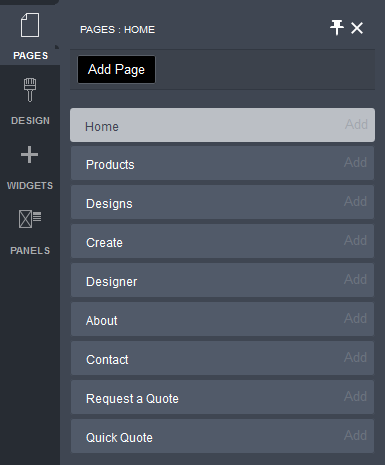Select the Home page in list
The height and width of the screenshot is (465, 385).
(222, 125)
